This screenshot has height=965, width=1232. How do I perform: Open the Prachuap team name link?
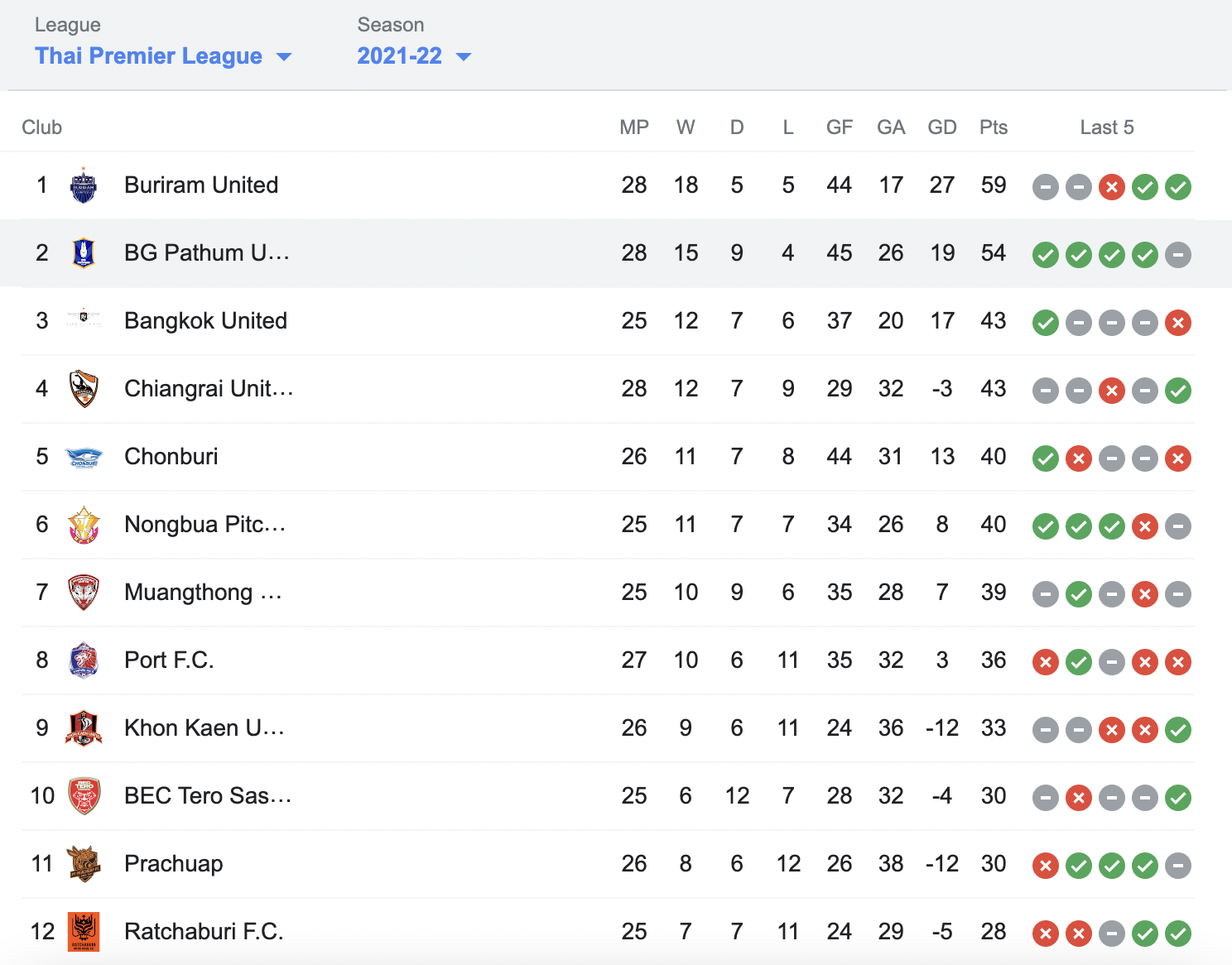click(x=173, y=864)
